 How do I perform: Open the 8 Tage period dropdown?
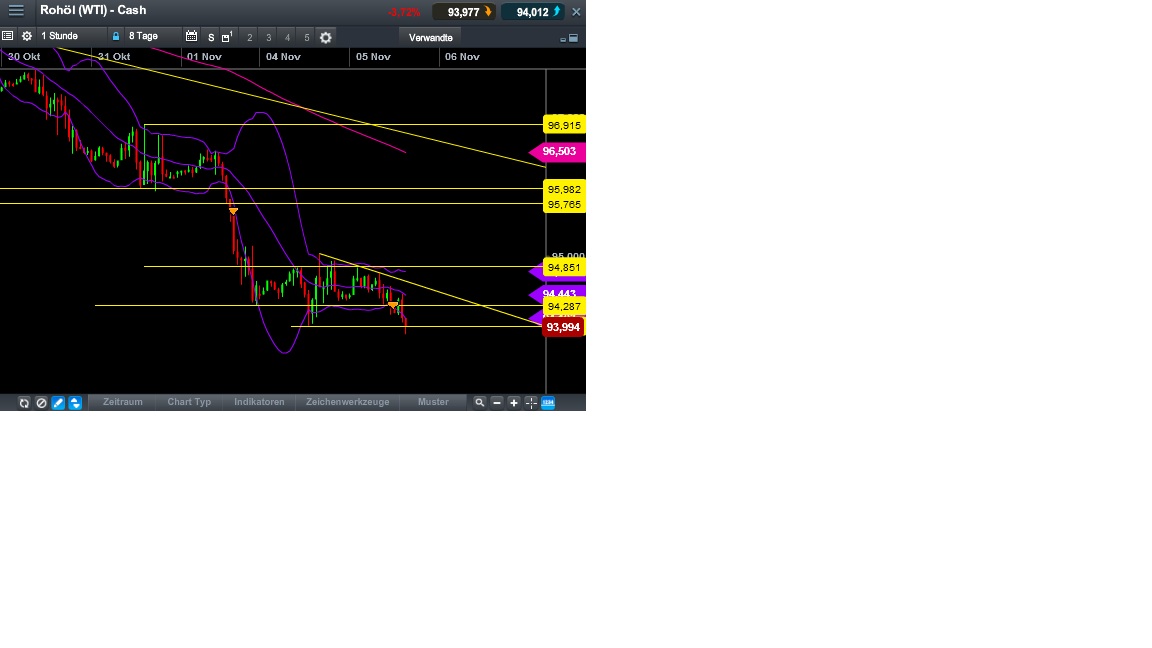point(145,36)
